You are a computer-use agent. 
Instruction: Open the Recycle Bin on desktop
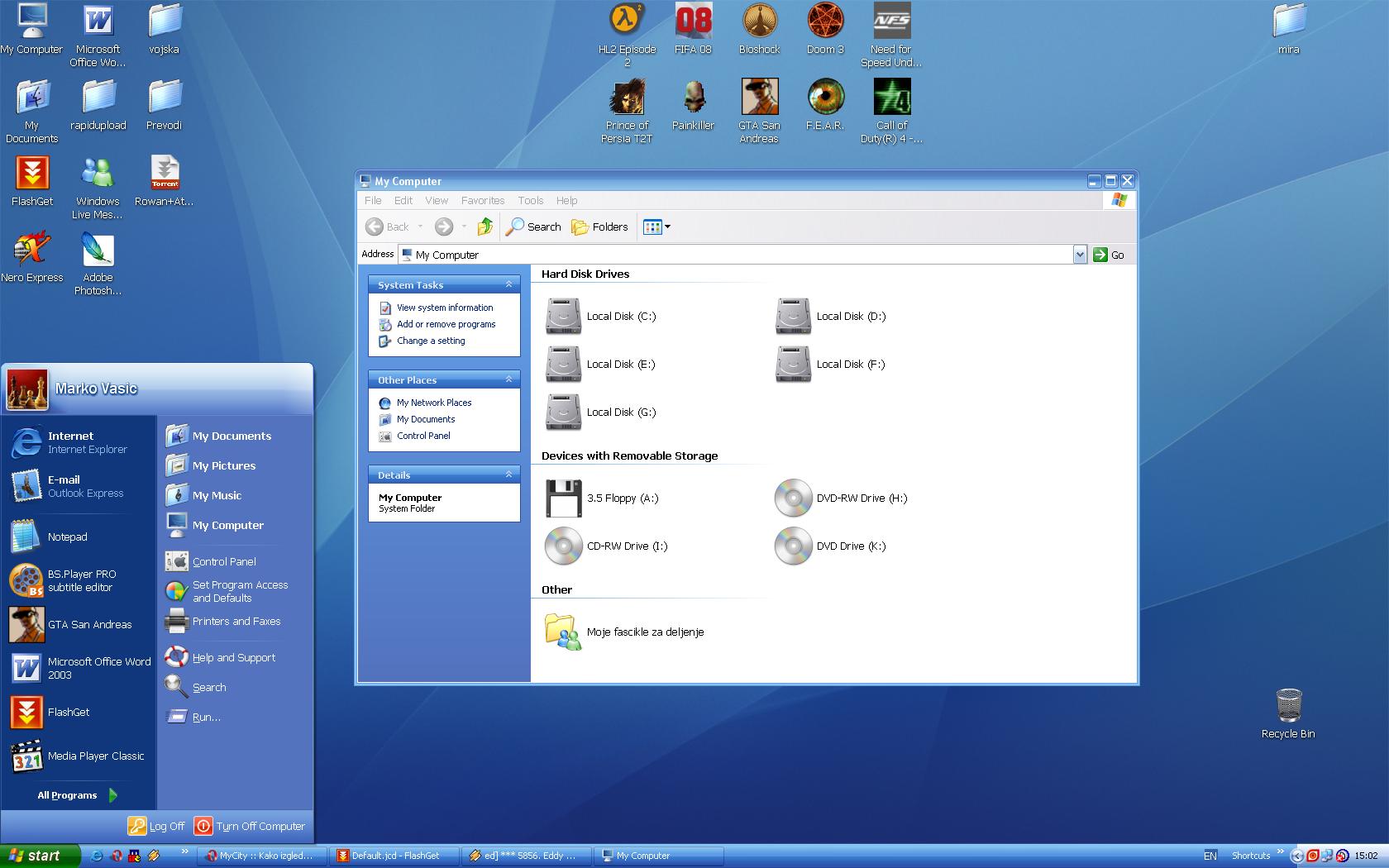coord(1288,707)
